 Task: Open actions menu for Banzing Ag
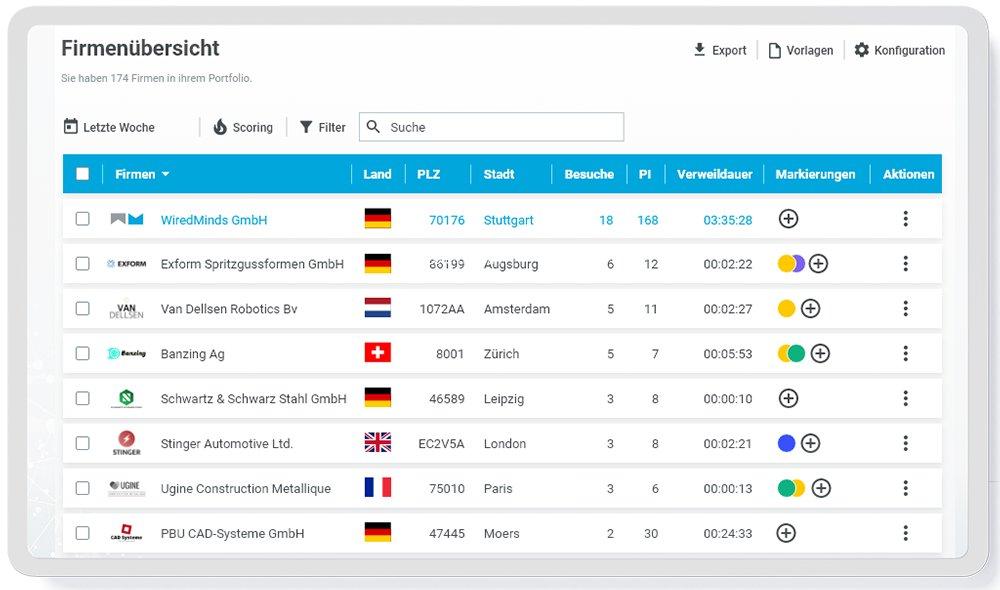click(x=906, y=353)
